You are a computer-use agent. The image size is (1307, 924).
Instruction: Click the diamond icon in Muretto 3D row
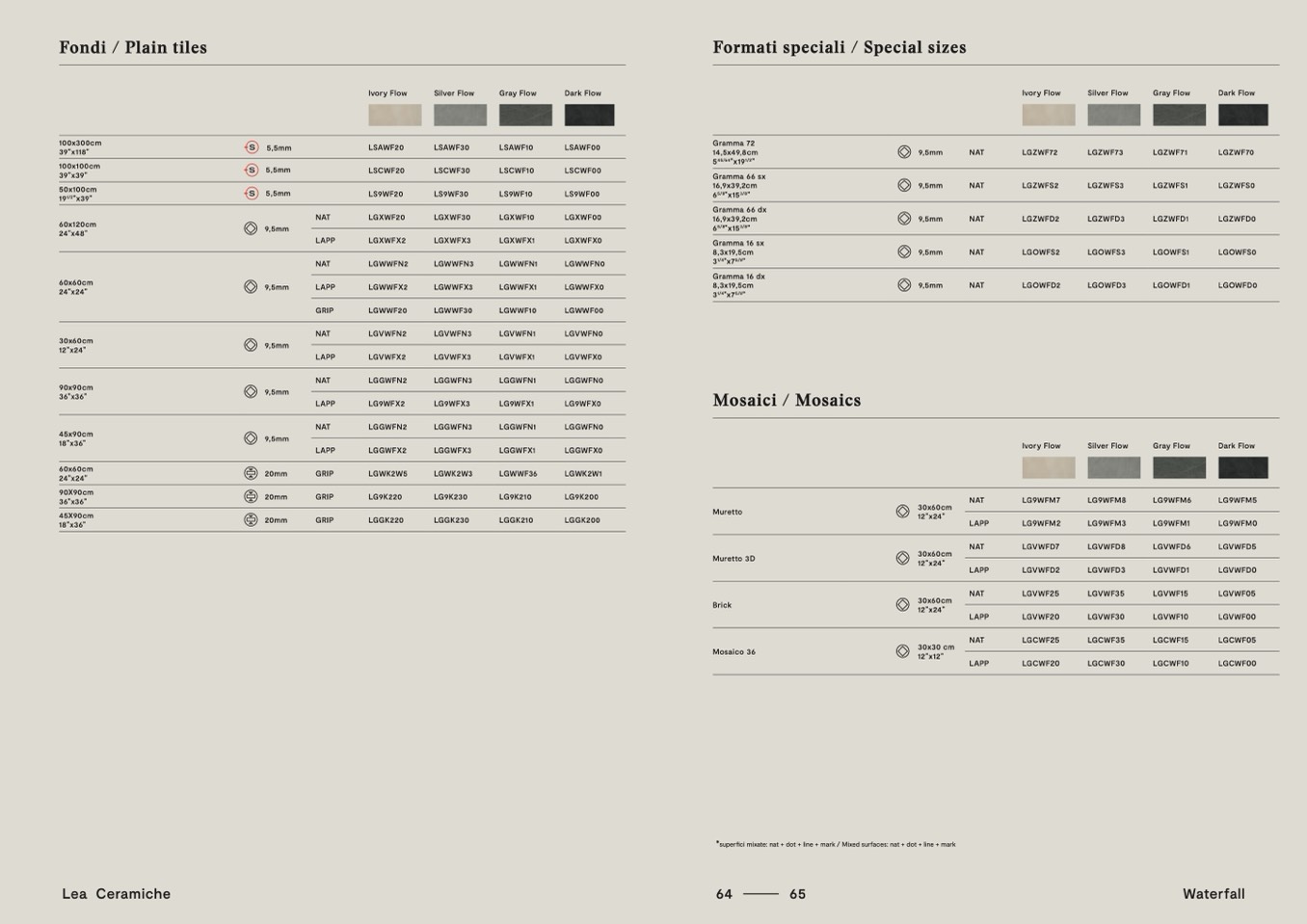(903, 558)
